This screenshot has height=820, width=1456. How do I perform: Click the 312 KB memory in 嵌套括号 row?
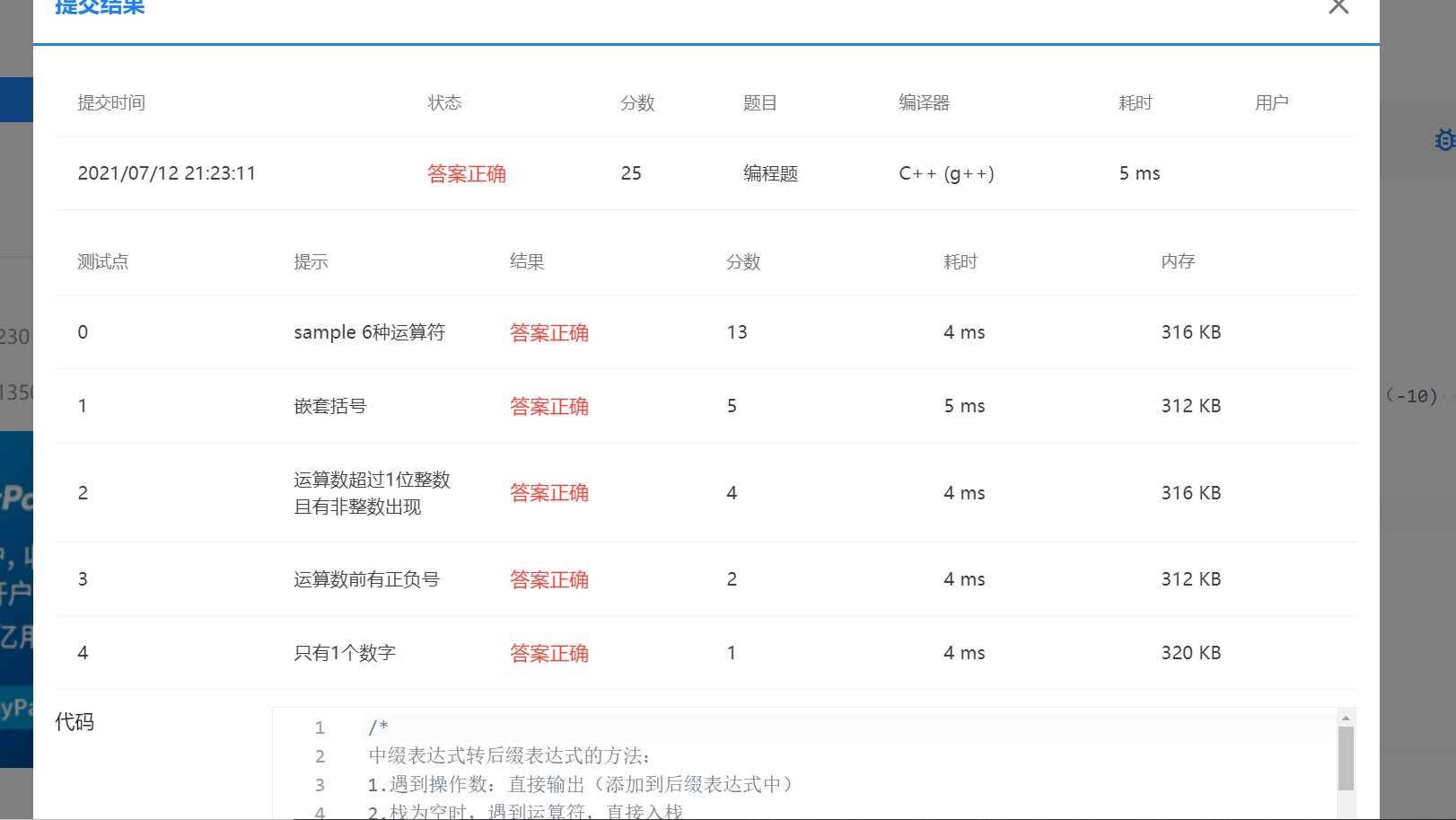click(x=1191, y=406)
